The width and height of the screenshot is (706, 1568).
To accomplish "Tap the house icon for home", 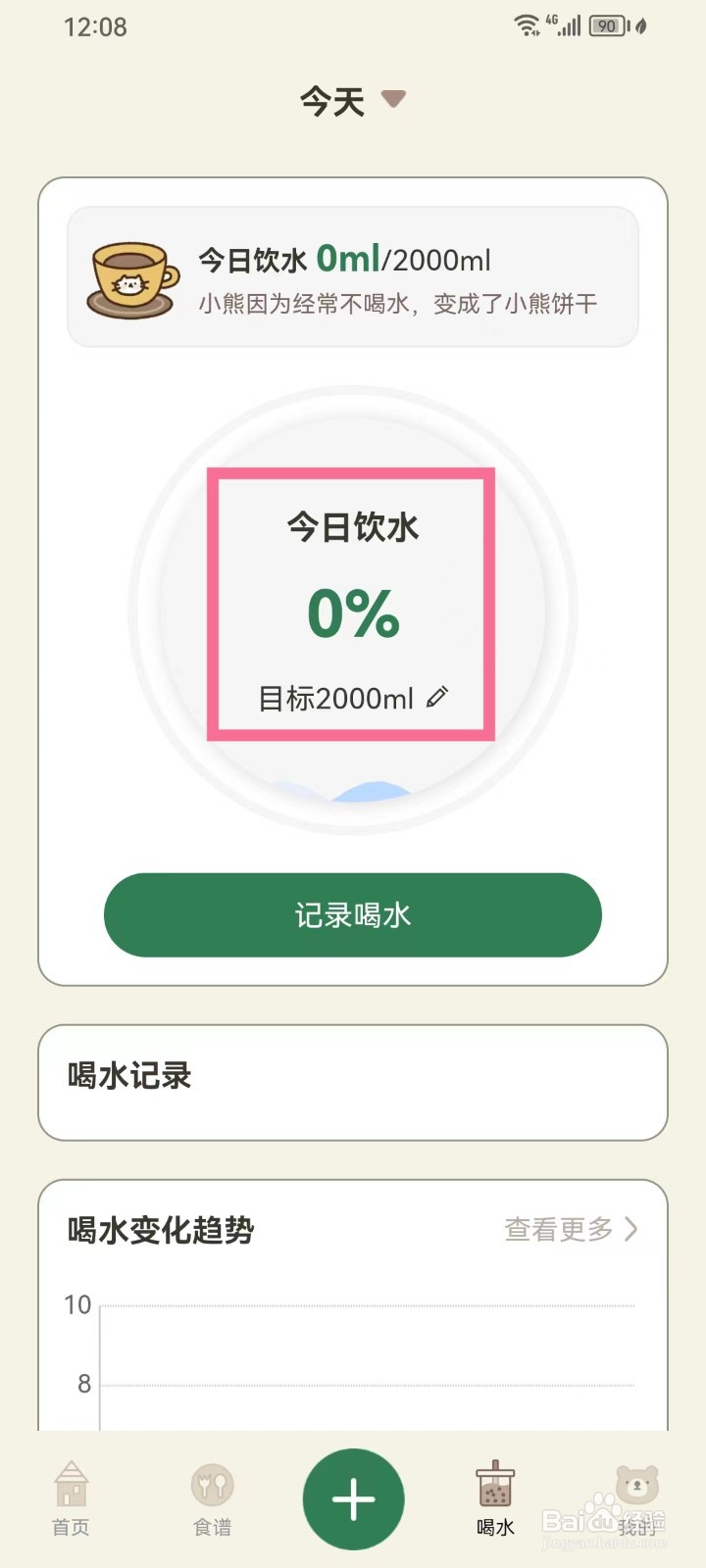I will (71, 1484).
